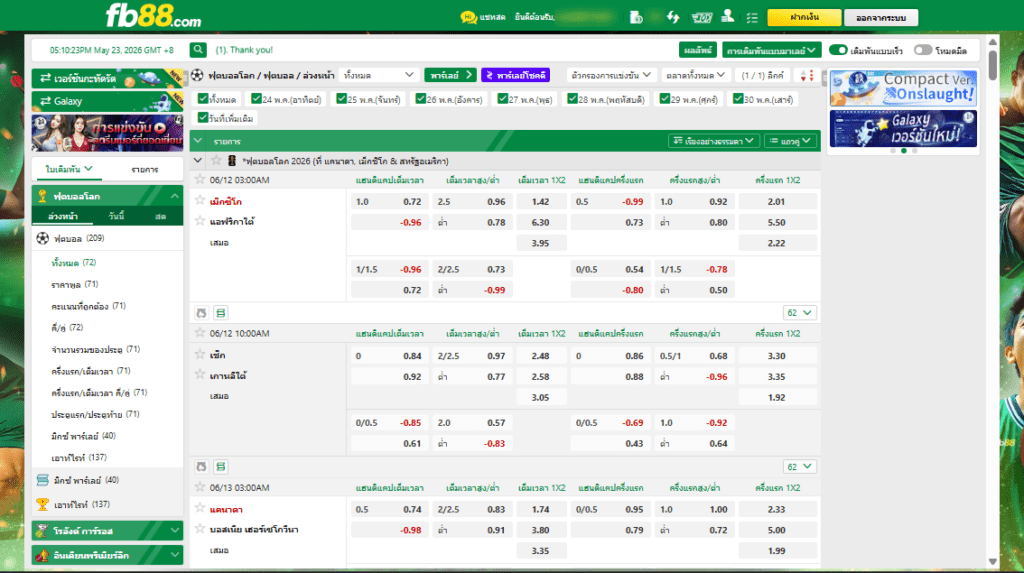Expand the โรลังด์ การ์รอส section

pos(108,531)
